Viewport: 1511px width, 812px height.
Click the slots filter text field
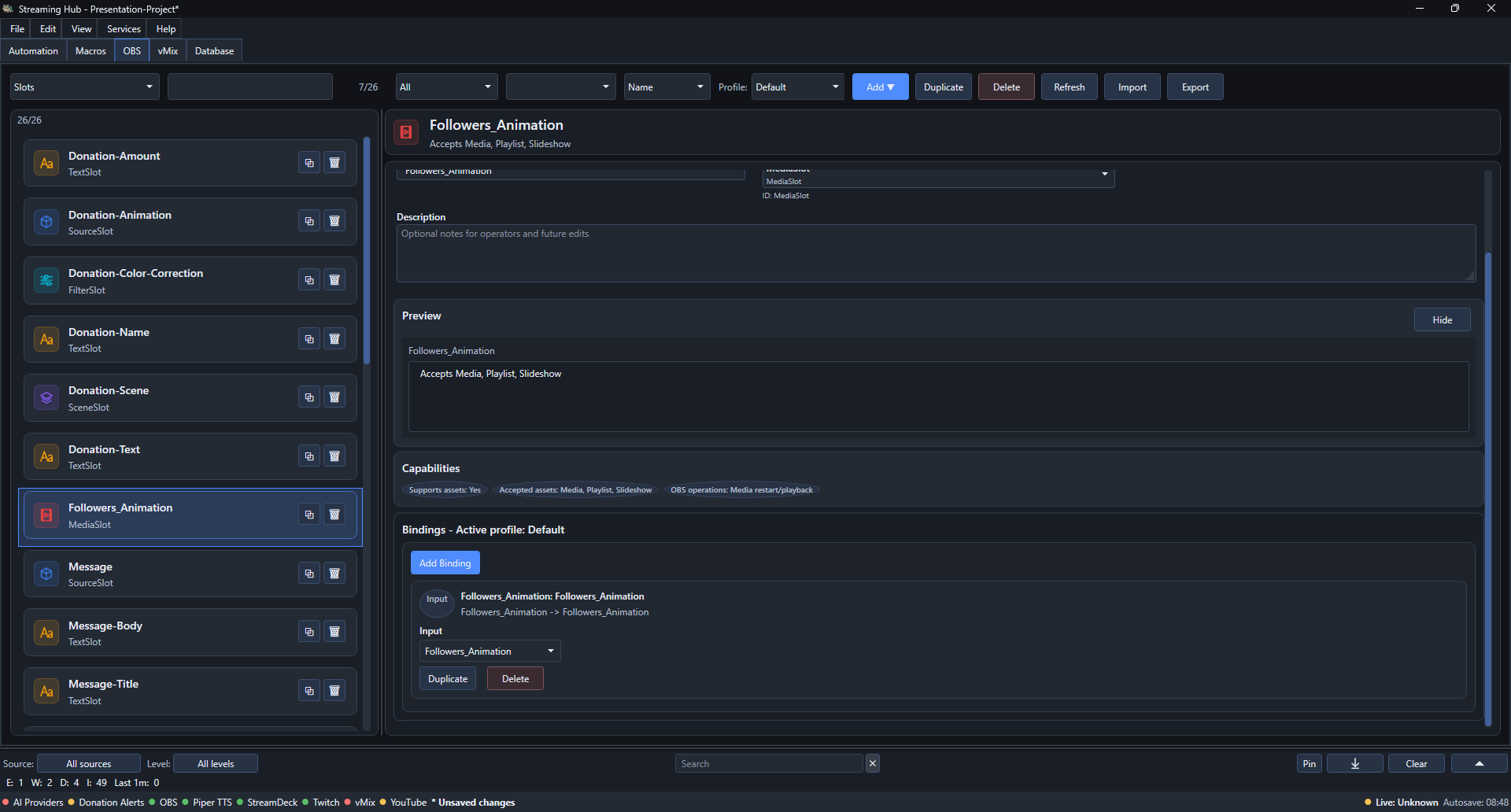[x=250, y=87]
